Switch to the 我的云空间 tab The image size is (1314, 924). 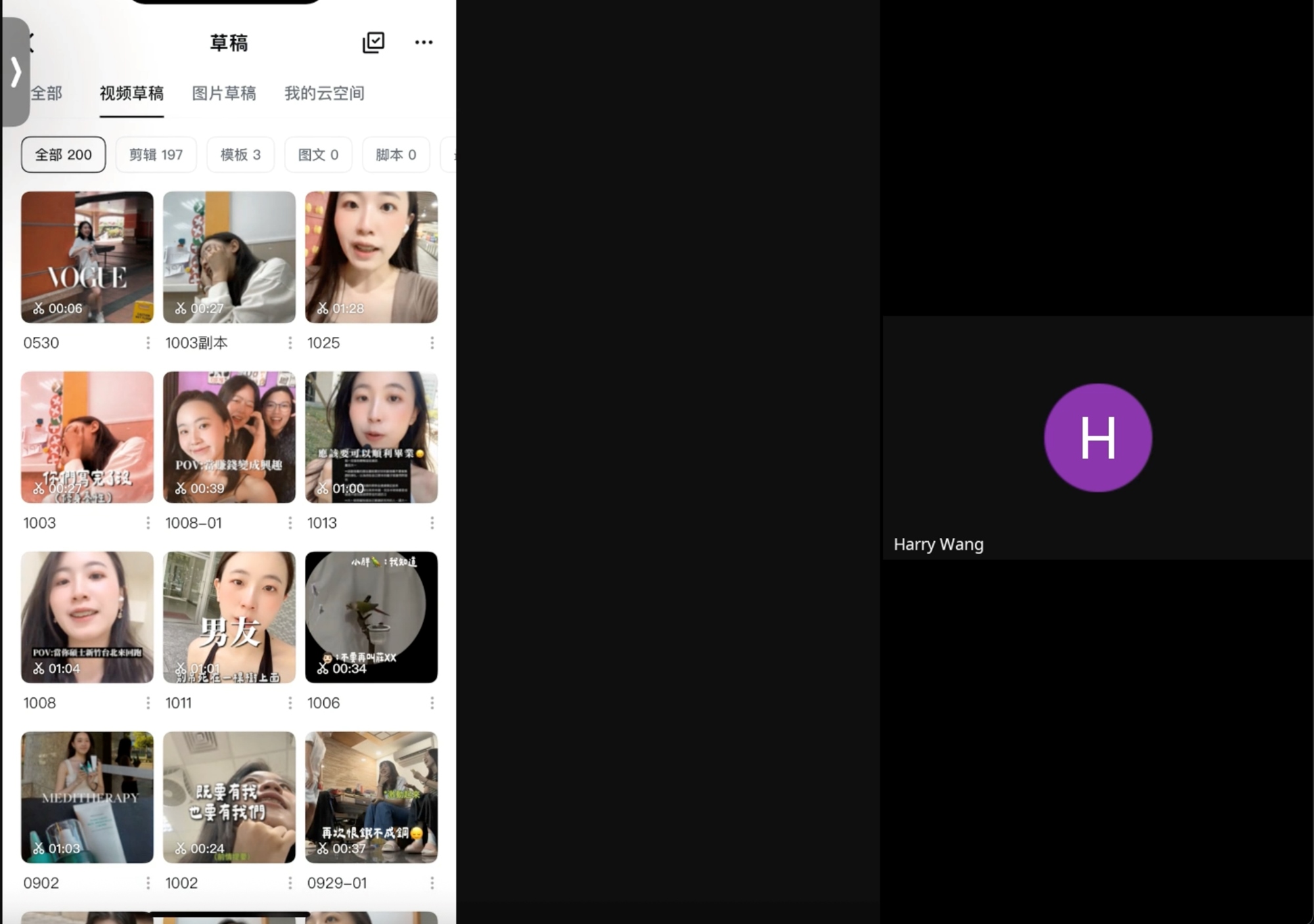(x=324, y=93)
